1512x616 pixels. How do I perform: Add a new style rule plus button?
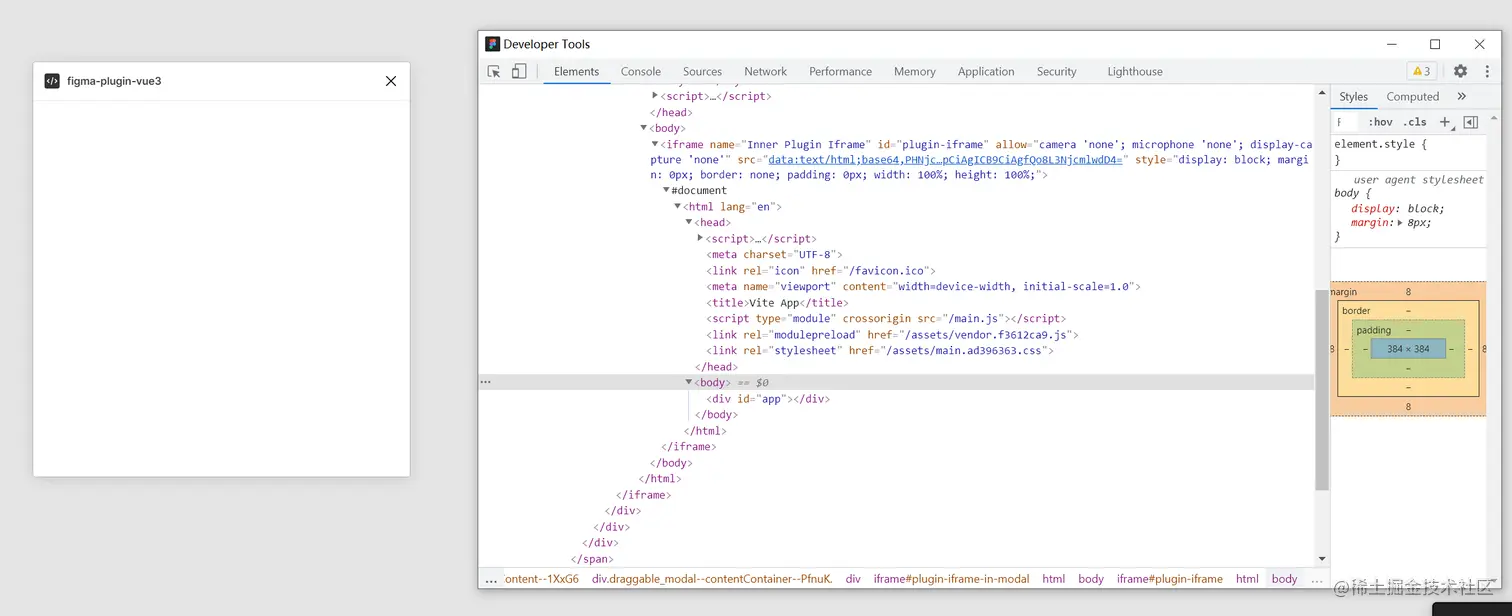pyautogui.click(x=1444, y=122)
